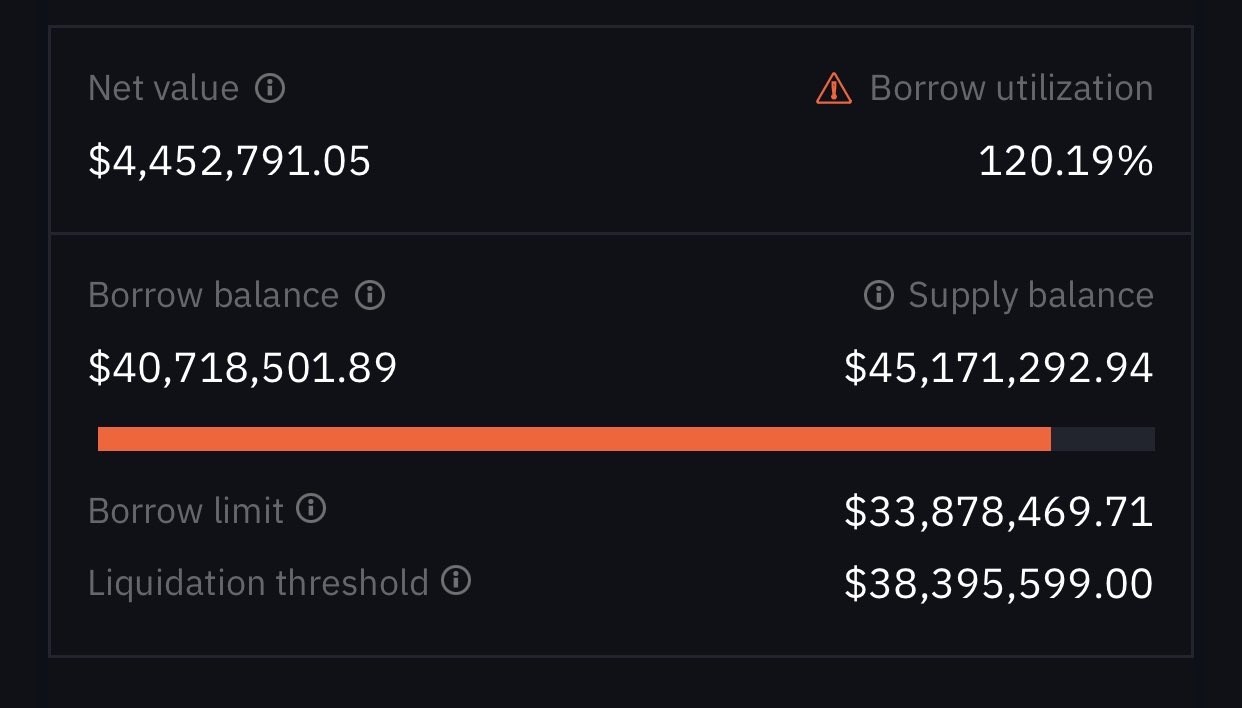Click the Borrow balance label text
1242x708 pixels.
(213, 296)
